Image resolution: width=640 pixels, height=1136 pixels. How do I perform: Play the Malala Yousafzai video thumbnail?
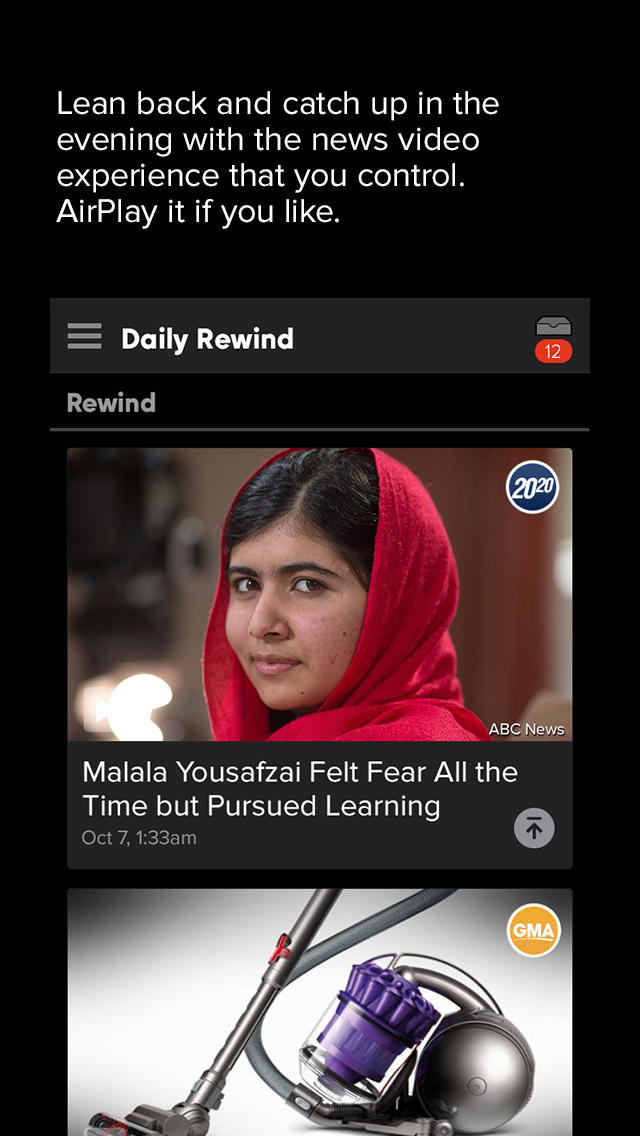(320, 594)
